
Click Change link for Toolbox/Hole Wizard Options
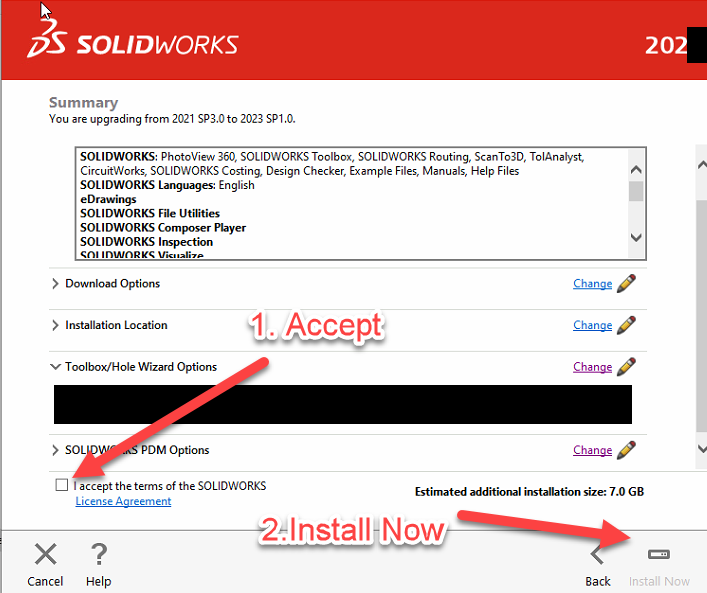592,367
